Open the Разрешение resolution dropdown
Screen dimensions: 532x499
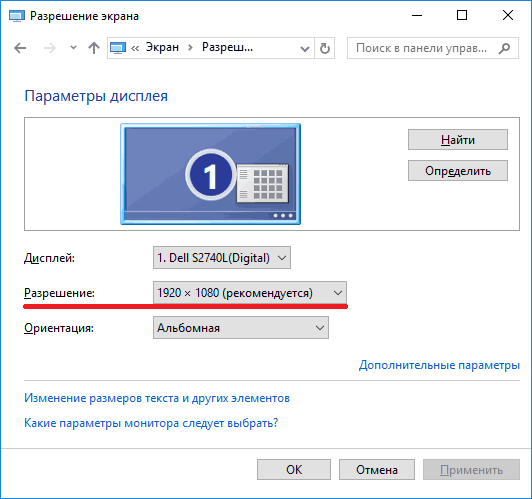(250, 292)
